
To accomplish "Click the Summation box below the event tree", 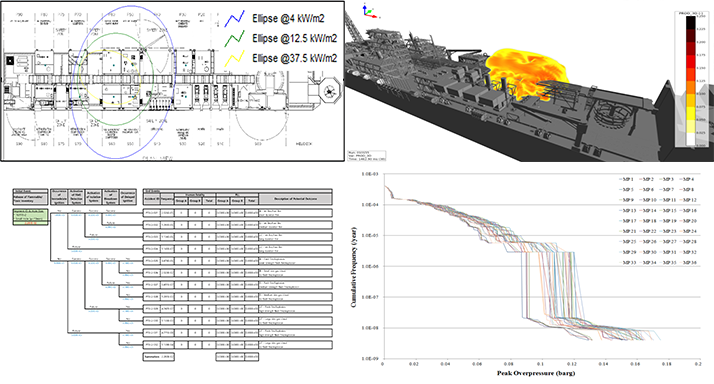I will (x=158, y=357).
